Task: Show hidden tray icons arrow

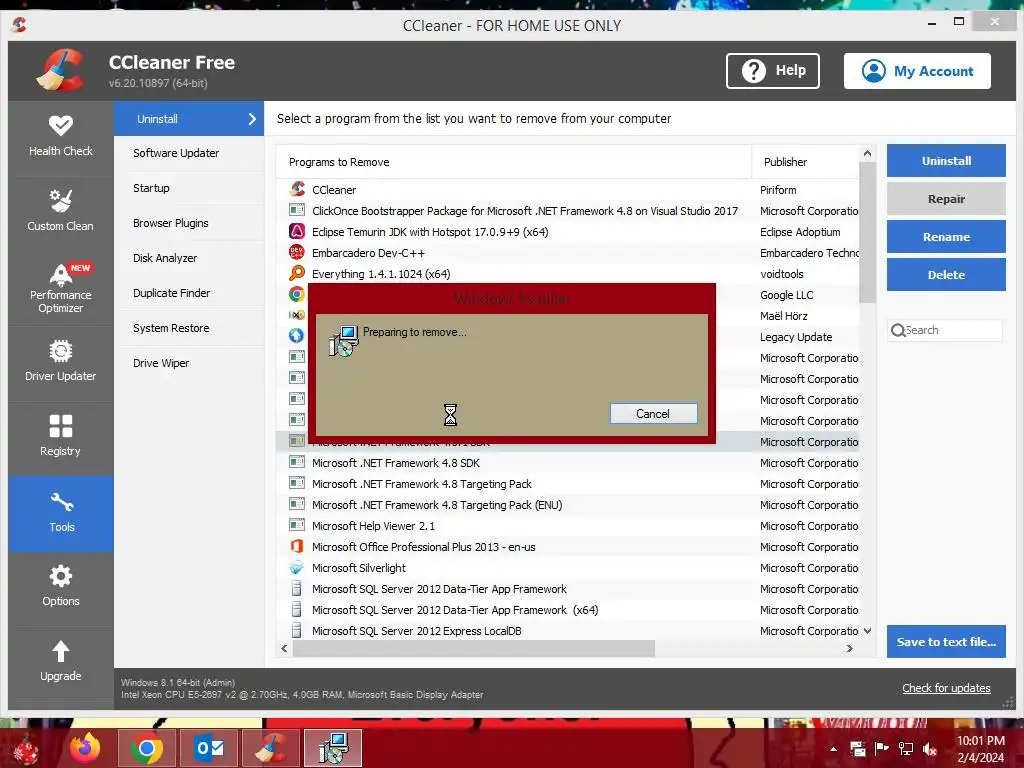Action: (x=833, y=749)
